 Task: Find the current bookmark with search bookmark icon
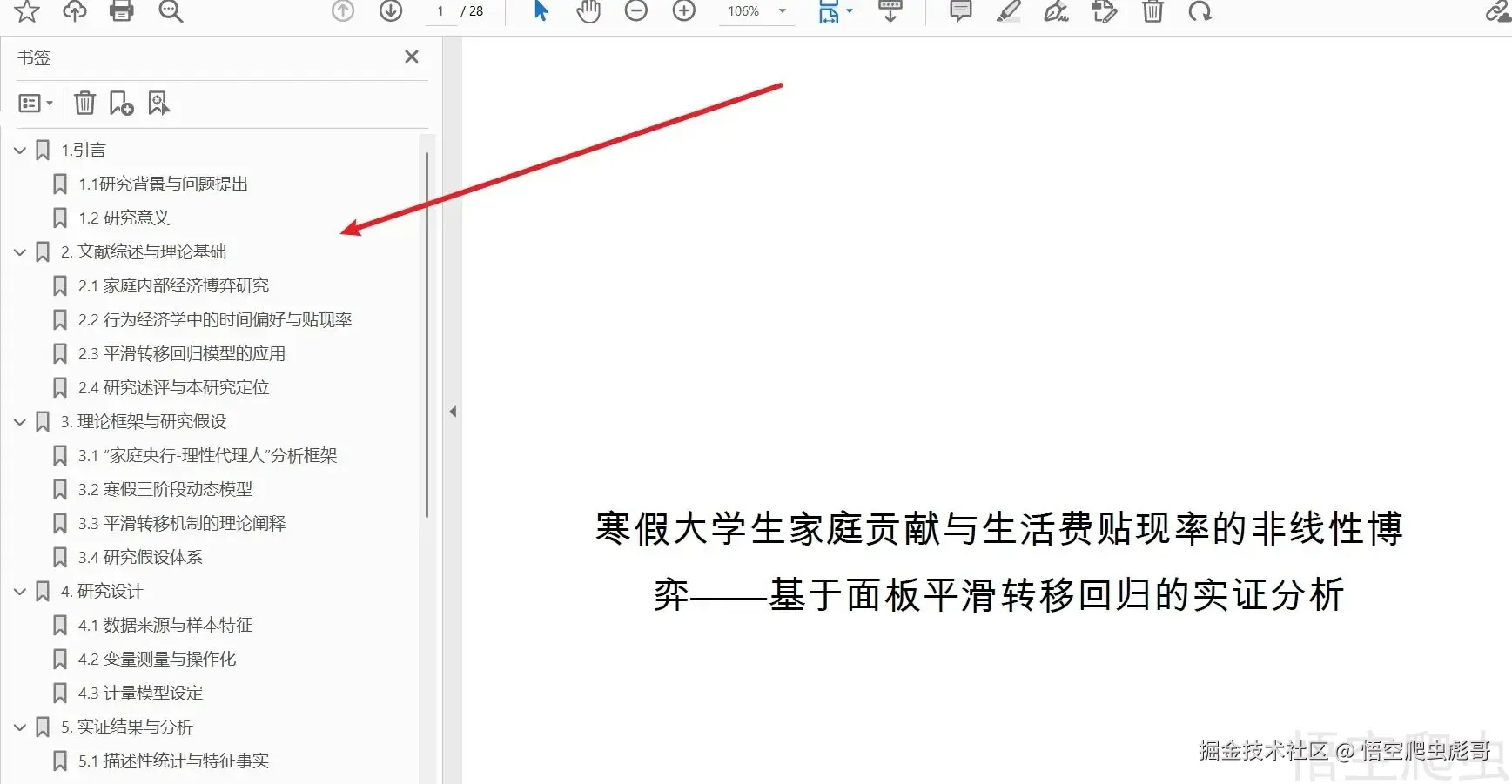[x=158, y=103]
